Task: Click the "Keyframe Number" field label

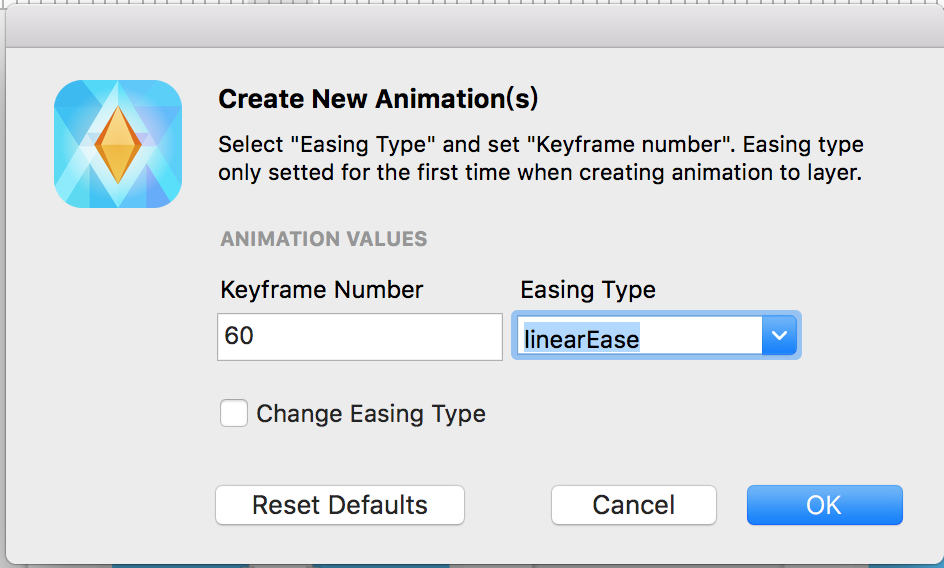Action: click(321, 290)
